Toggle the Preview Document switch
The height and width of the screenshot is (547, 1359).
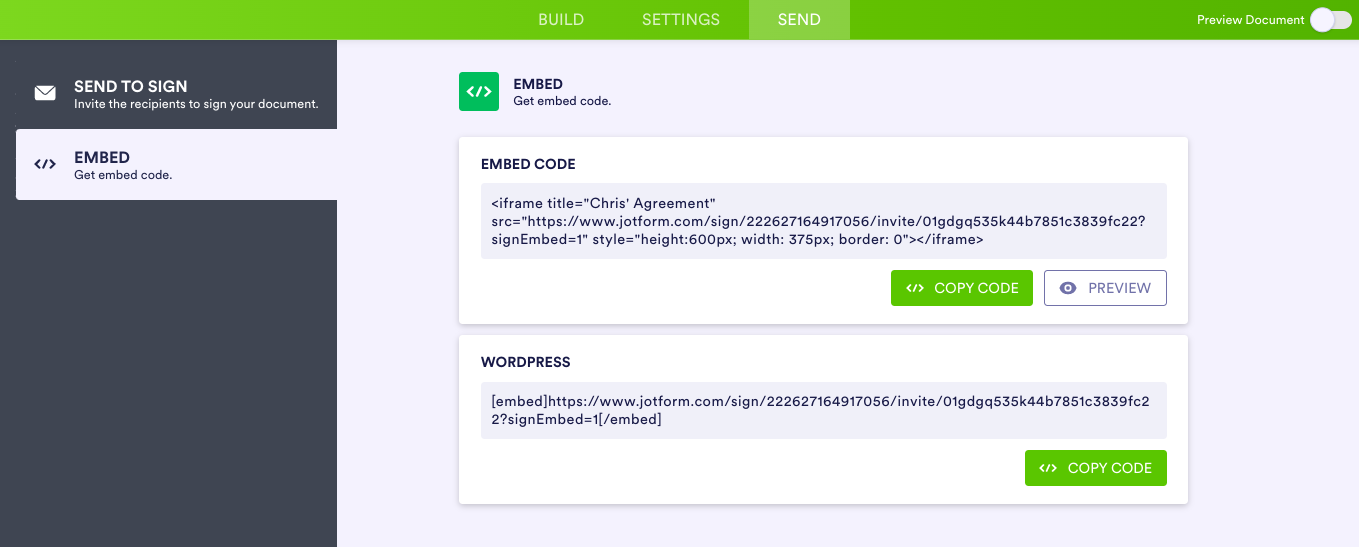point(1331,20)
